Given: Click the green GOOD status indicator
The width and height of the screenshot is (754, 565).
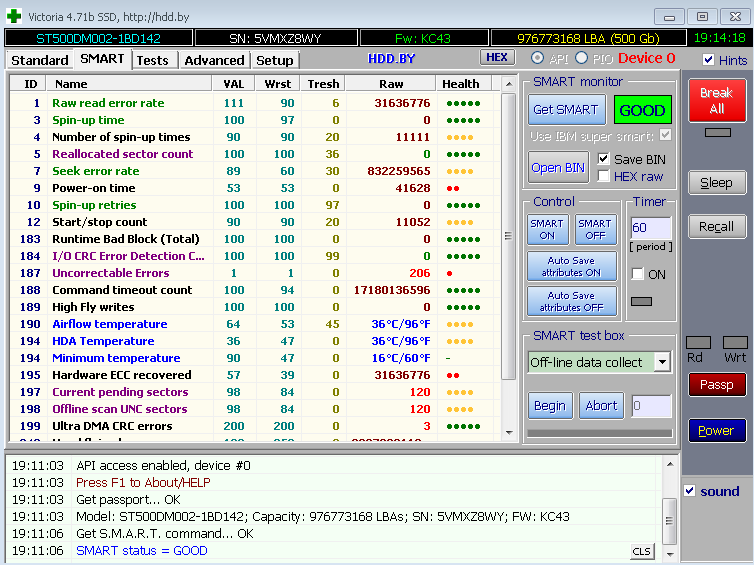Looking at the screenshot, I should point(642,110).
